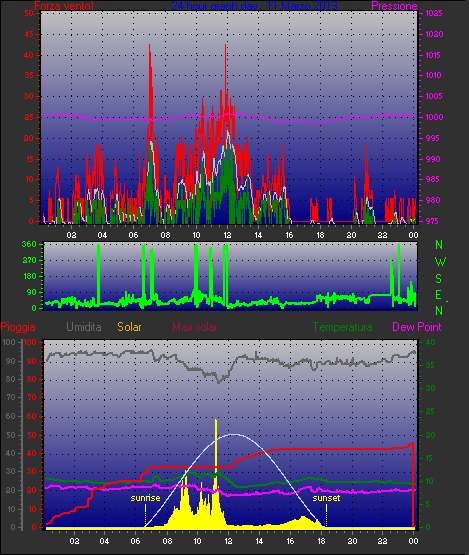Click the 'S' compass direction letter

(439, 279)
